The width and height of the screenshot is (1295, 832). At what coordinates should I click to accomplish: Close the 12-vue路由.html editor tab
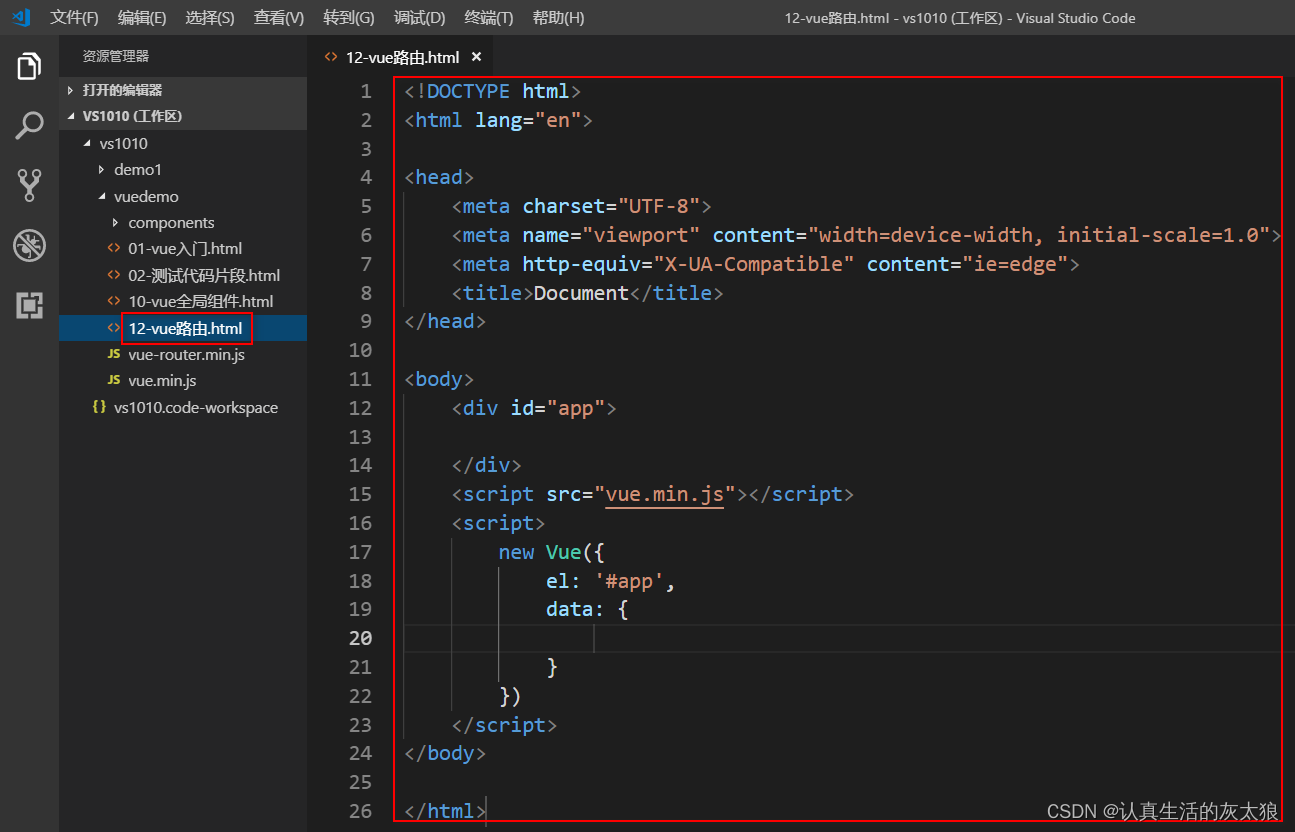(476, 57)
